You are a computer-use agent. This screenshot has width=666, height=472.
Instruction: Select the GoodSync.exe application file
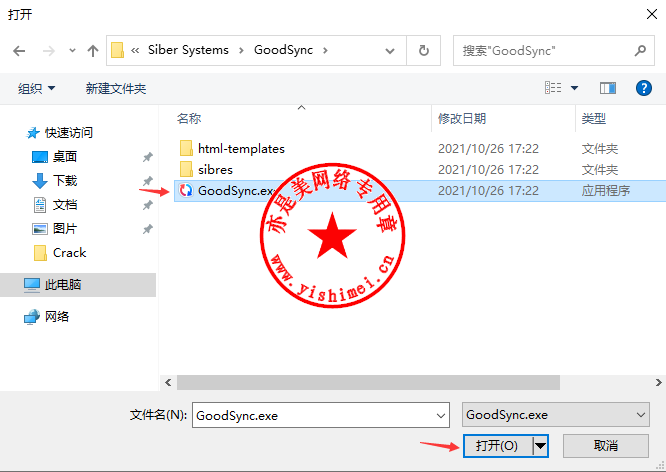point(420,190)
